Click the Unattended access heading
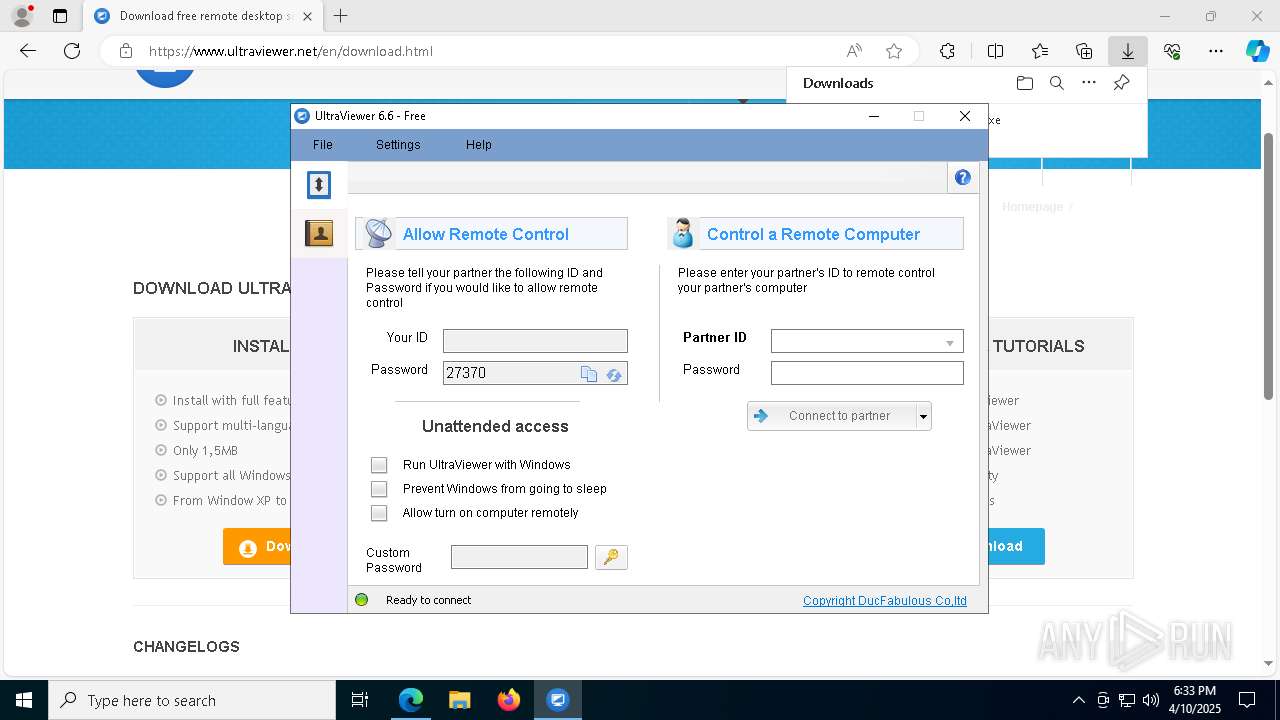 click(x=495, y=426)
